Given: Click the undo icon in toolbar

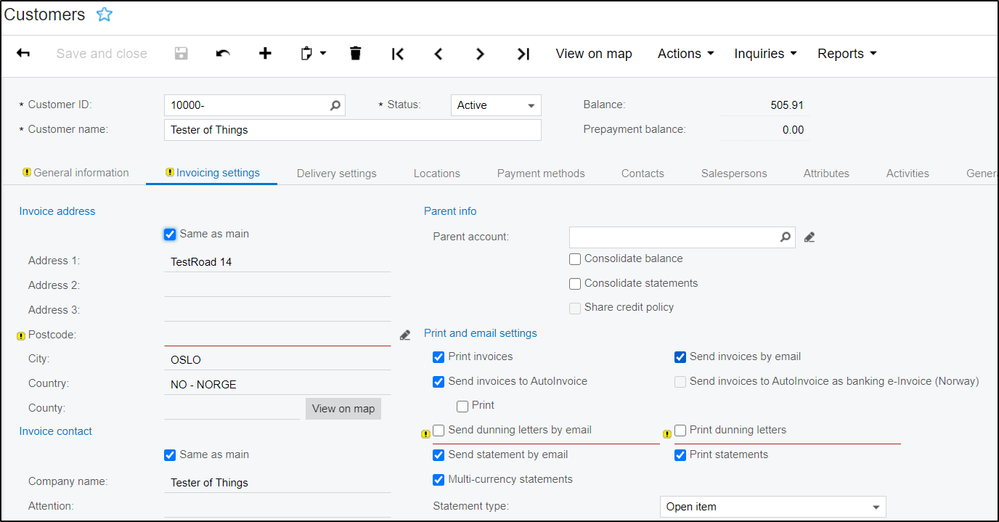Looking at the screenshot, I should (223, 54).
